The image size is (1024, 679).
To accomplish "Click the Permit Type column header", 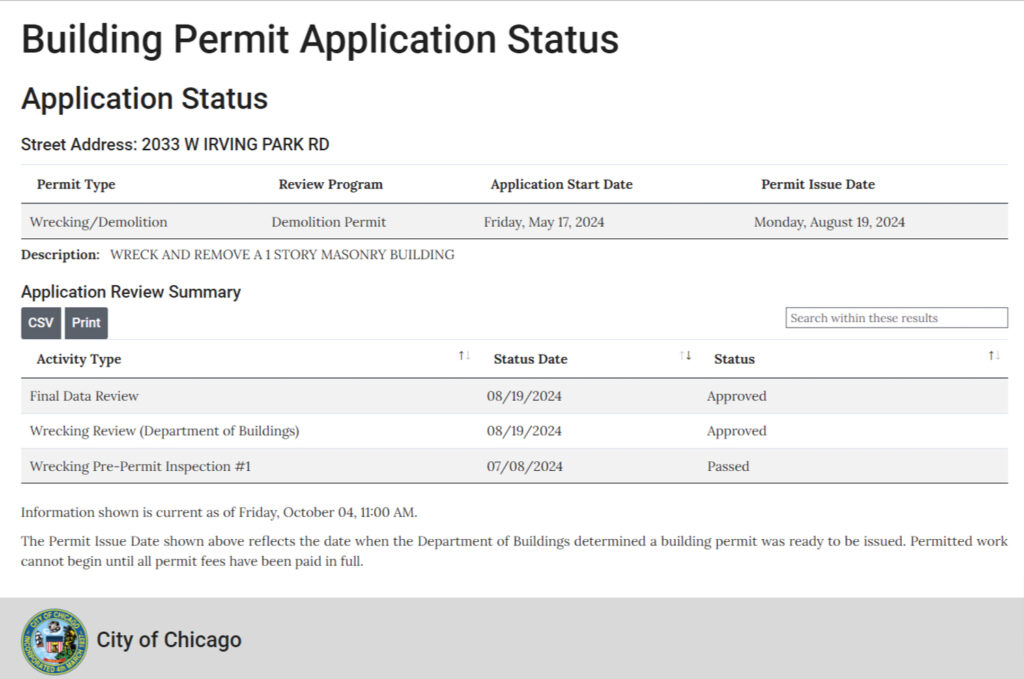I will [75, 184].
